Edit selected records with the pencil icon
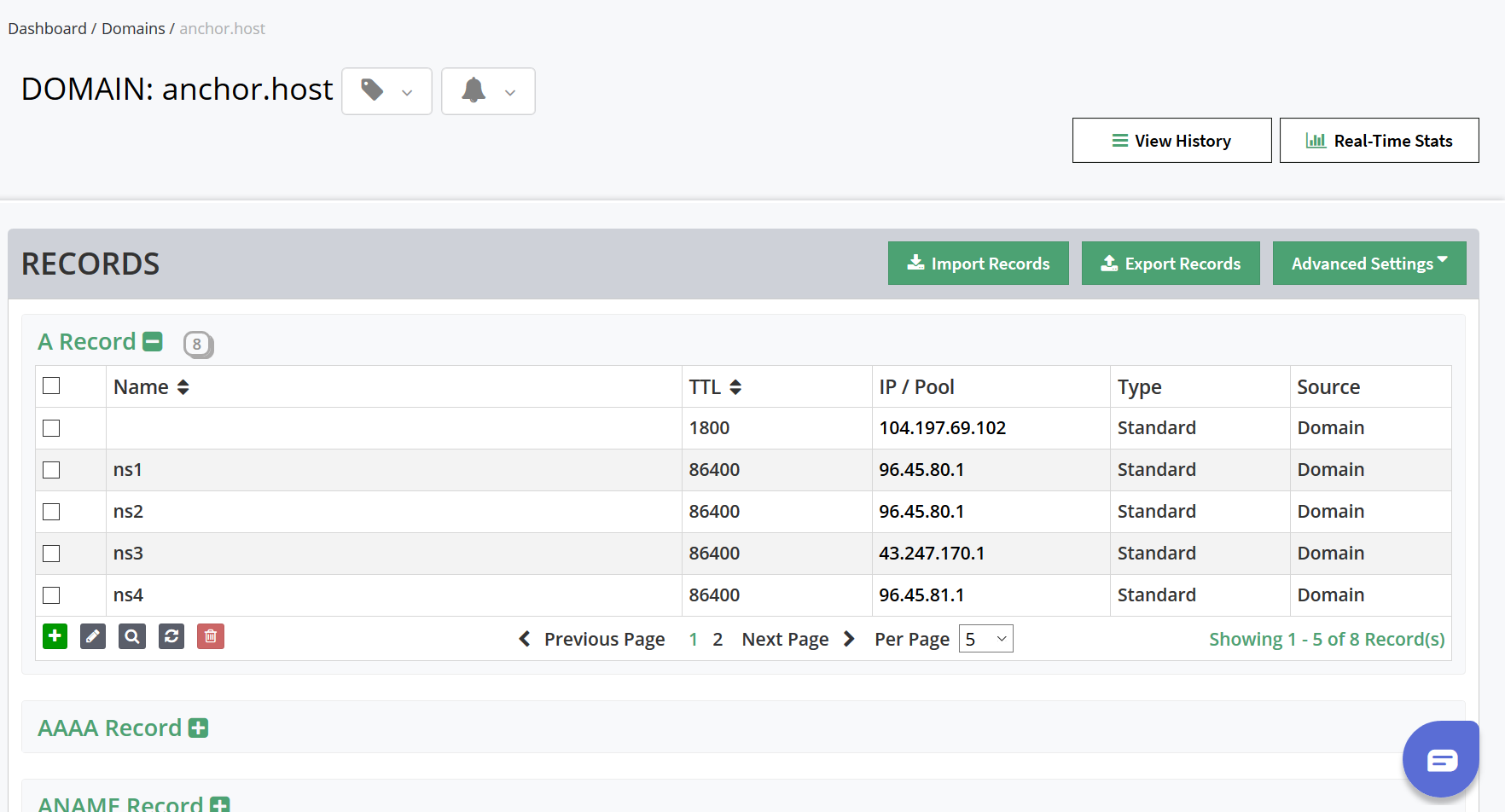 pyautogui.click(x=93, y=636)
